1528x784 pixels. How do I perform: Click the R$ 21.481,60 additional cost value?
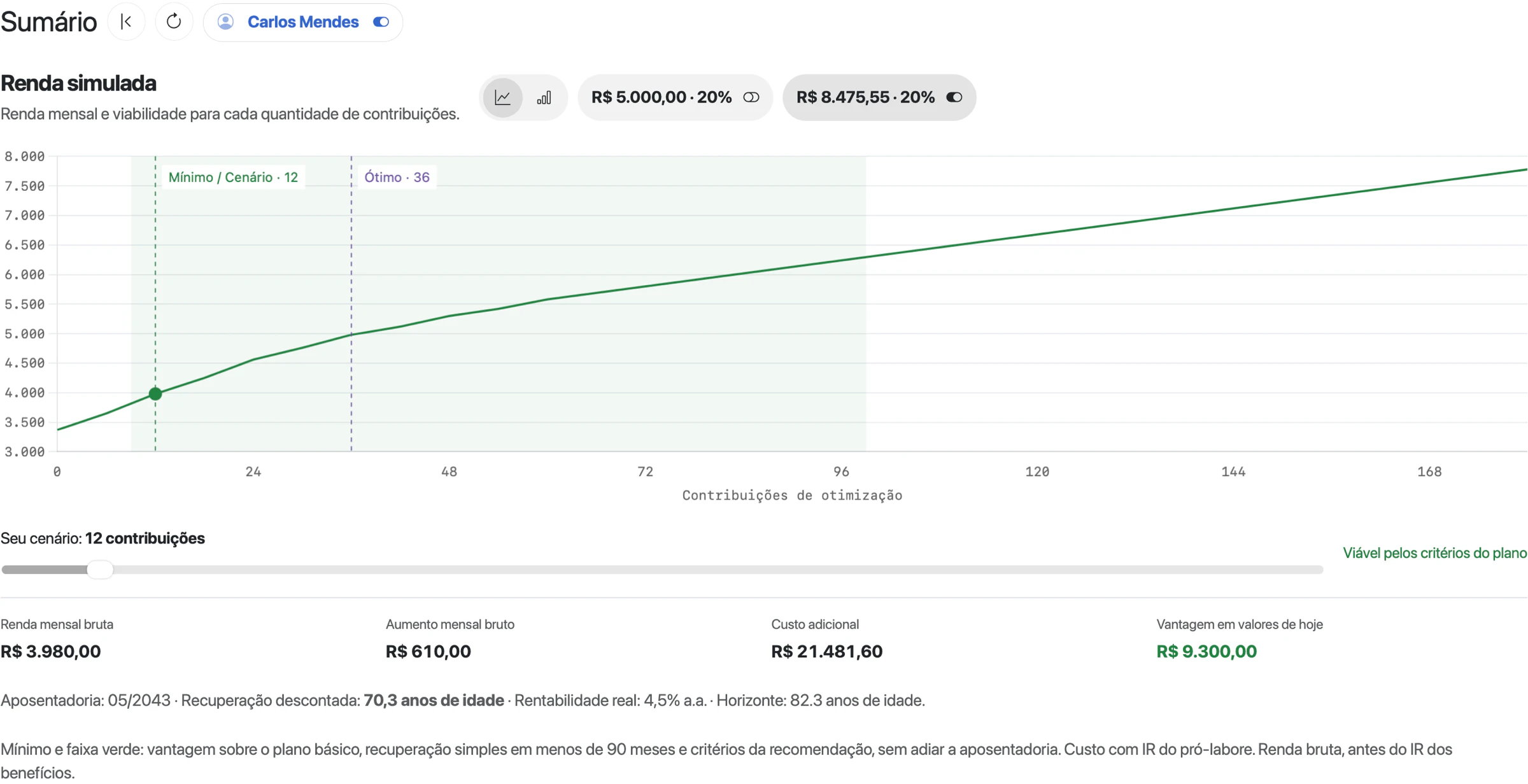coord(826,651)
